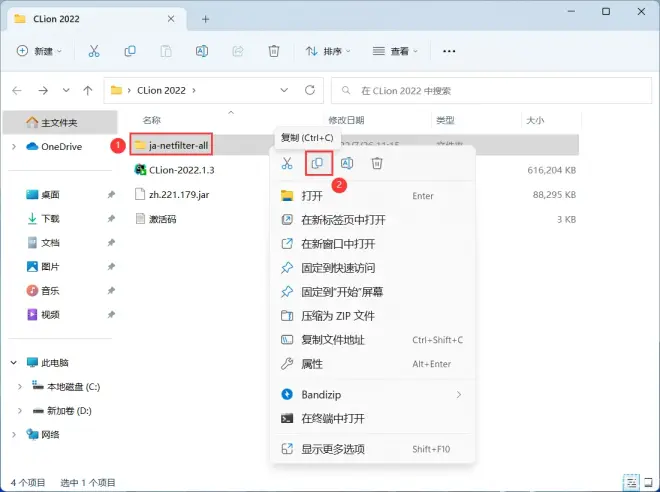Close the CLion 2022 tab
This screenshot has height=492, width=660.
[x=171, y=19]
